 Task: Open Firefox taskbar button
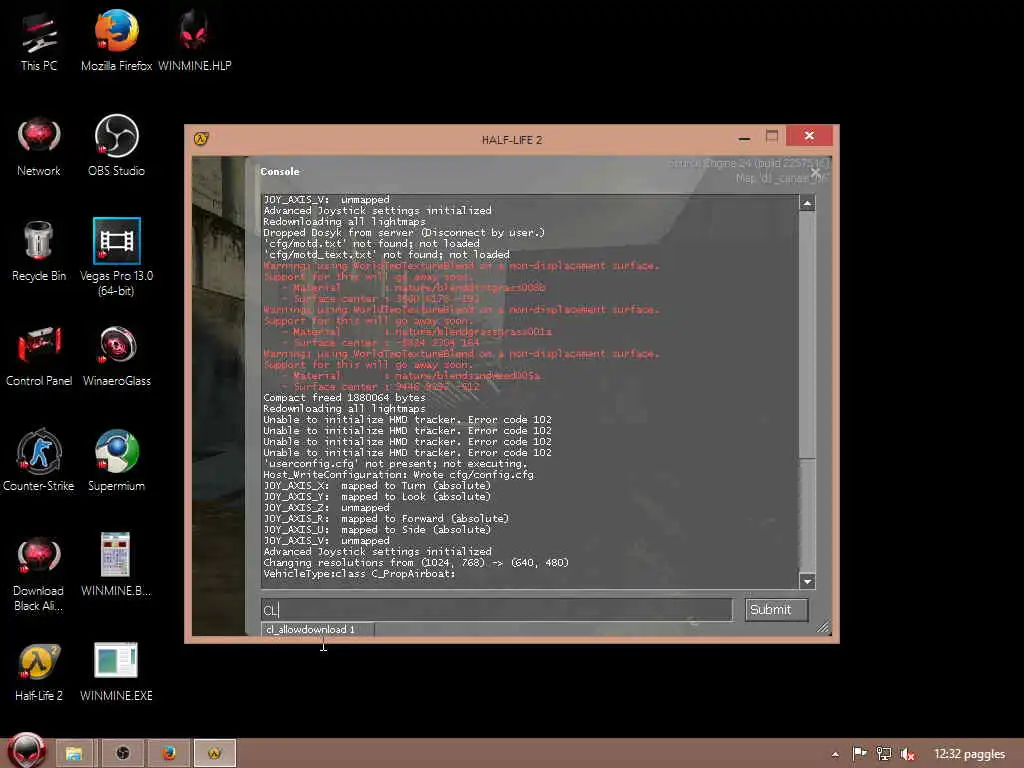click(x=169, y=753)
